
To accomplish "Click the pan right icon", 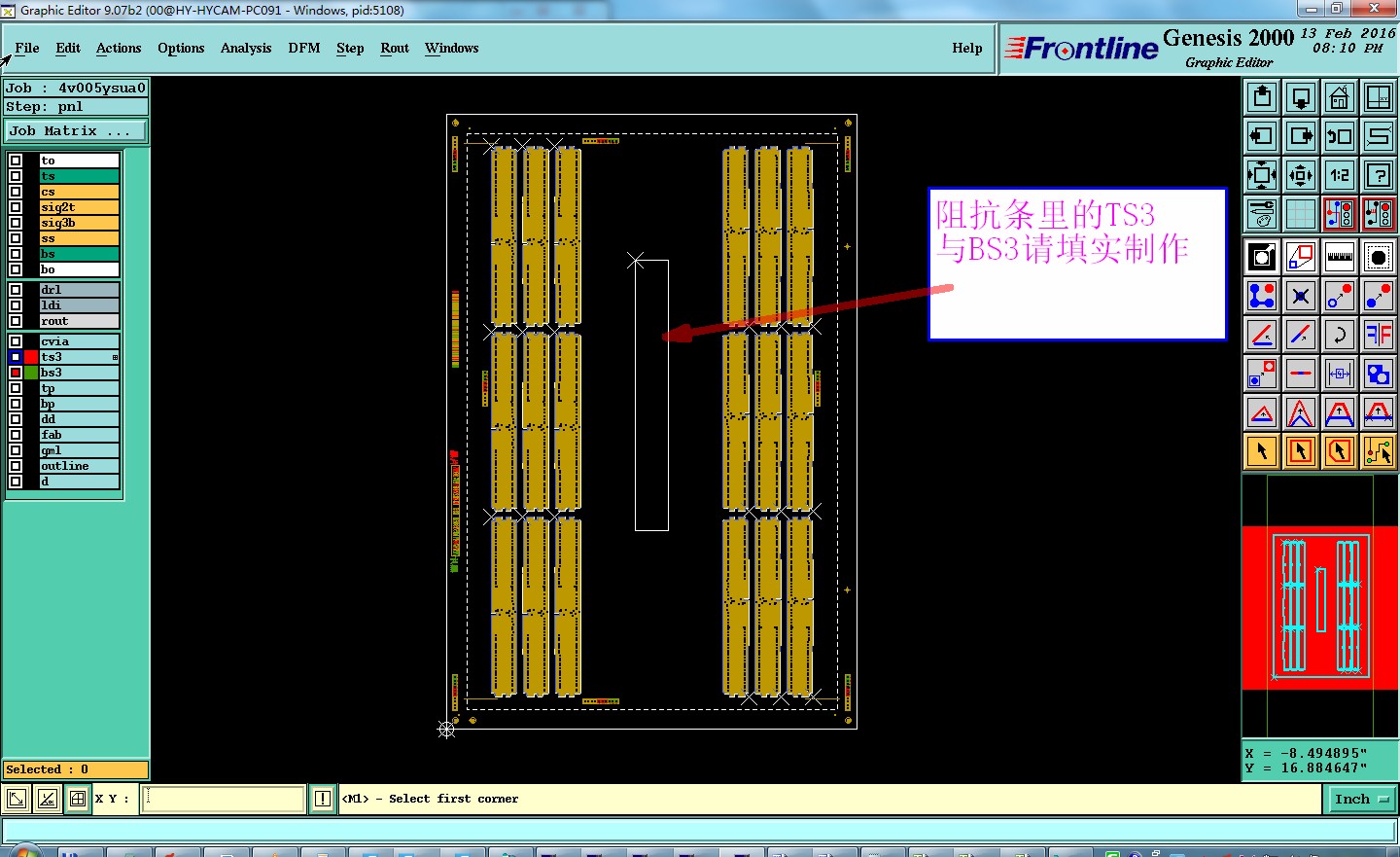I will coord(1301,136).
